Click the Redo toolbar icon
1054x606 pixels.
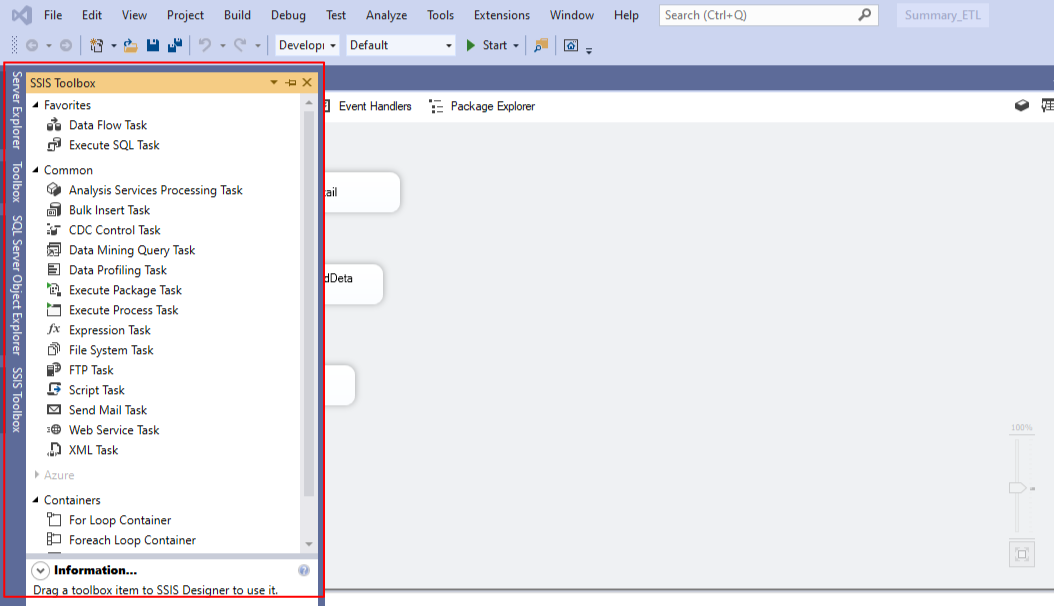(240, 46)
